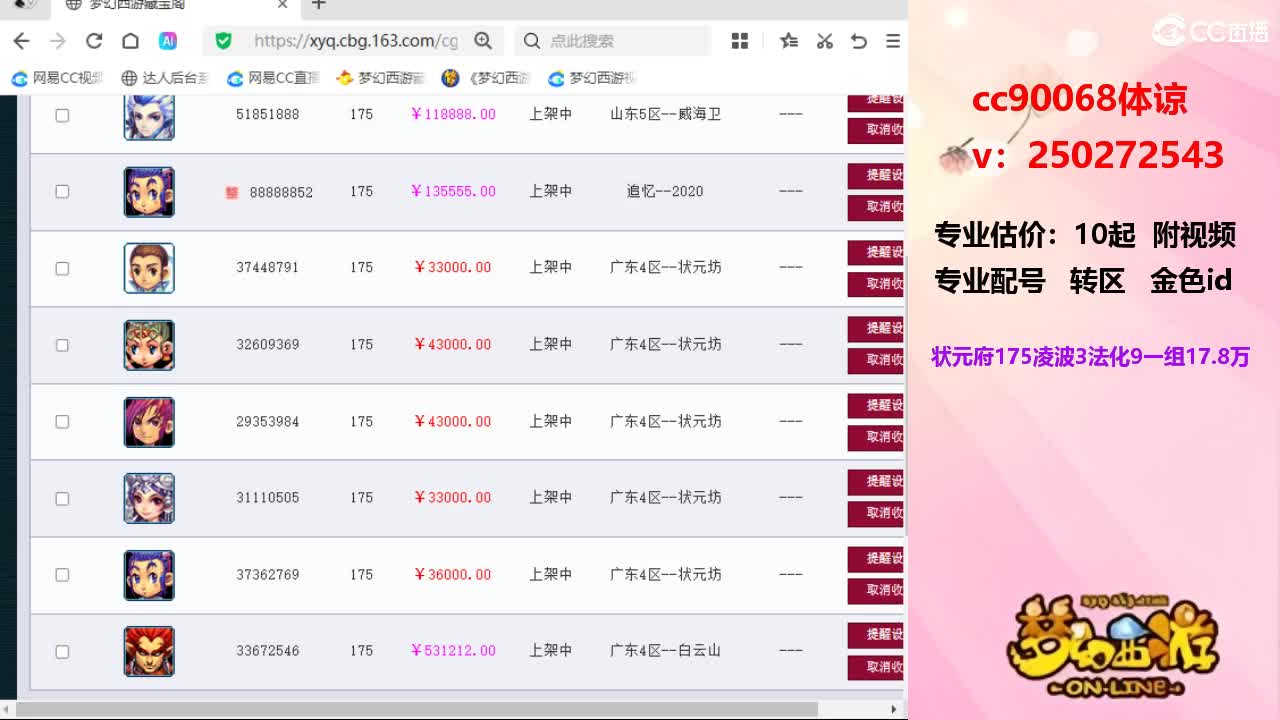Open the 达人后台 bookmark
Image resolution: width=1280 pixels, height=720 pixels.
(x=165, y=78)
